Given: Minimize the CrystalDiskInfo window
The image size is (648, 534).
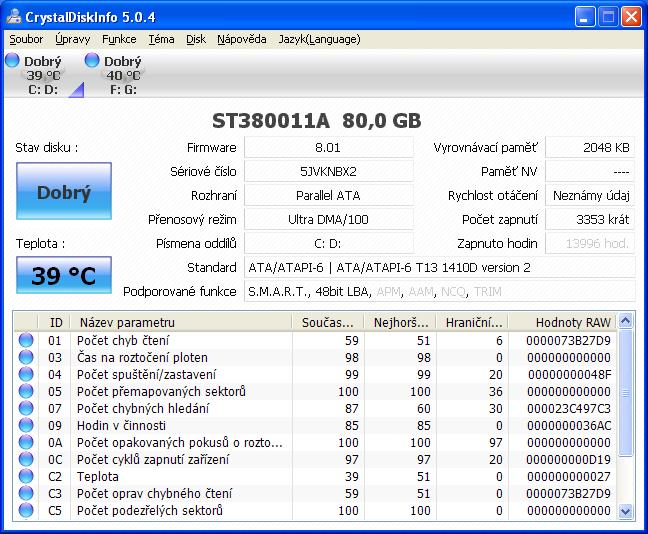Looking at the screenshot, I should coord(584,17).
